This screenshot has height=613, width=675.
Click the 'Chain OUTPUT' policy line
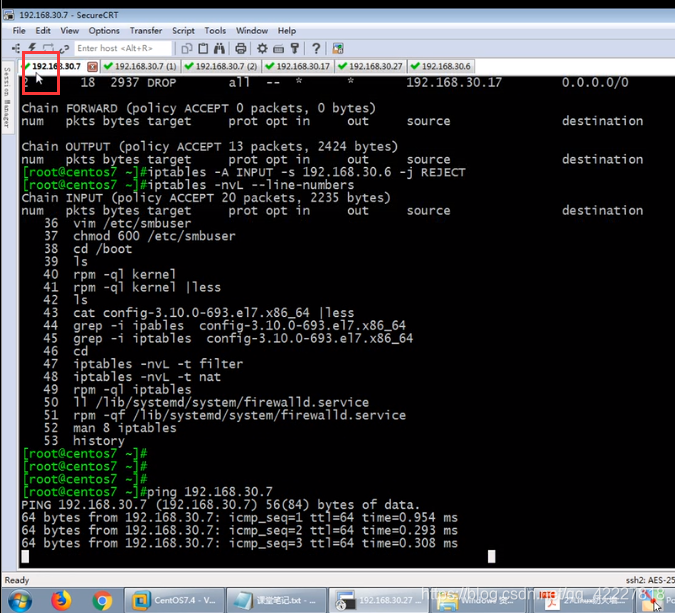(209, 146)
